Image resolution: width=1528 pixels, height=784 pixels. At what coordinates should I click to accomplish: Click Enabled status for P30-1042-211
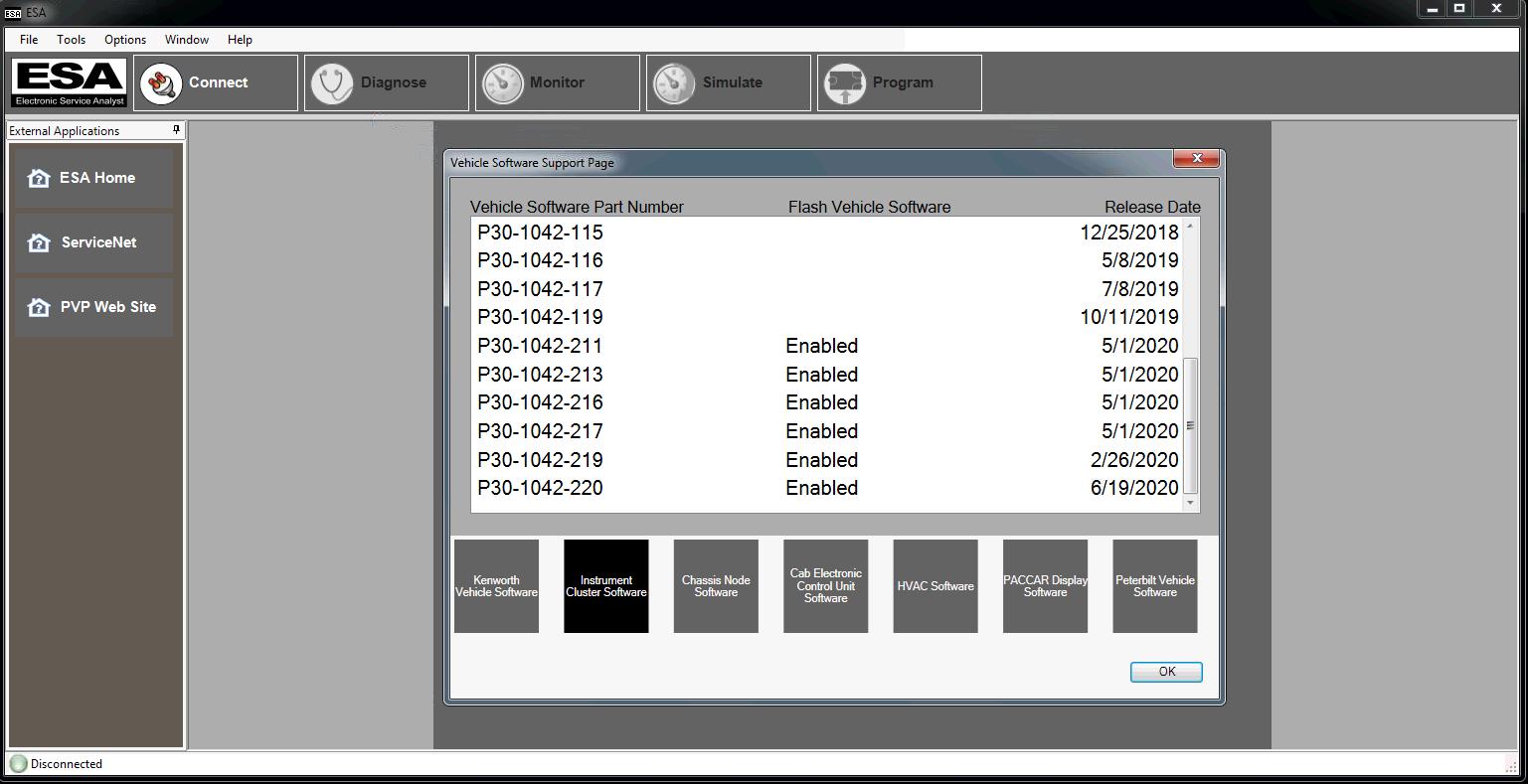point(822,346)
